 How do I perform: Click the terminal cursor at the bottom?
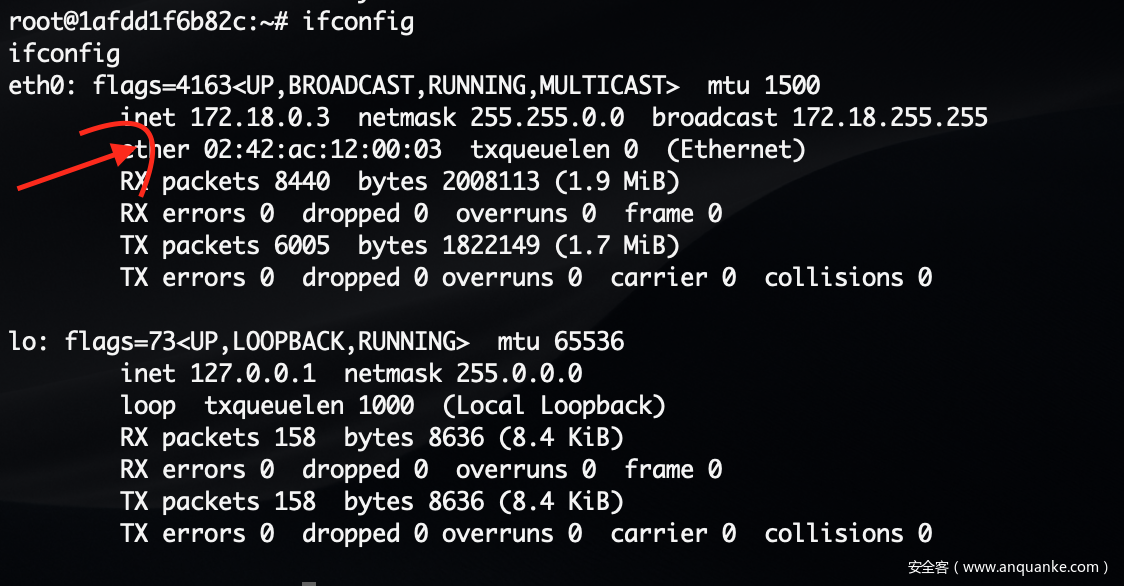tap(309, 584)
